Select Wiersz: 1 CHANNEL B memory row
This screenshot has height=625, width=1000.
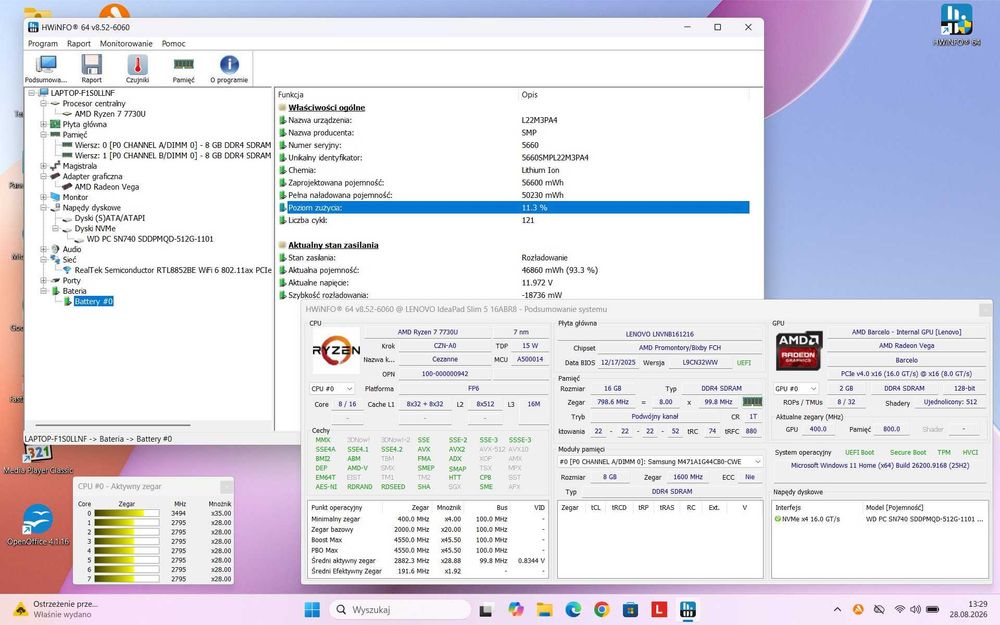pyautogui.click(x=173, y=156)
